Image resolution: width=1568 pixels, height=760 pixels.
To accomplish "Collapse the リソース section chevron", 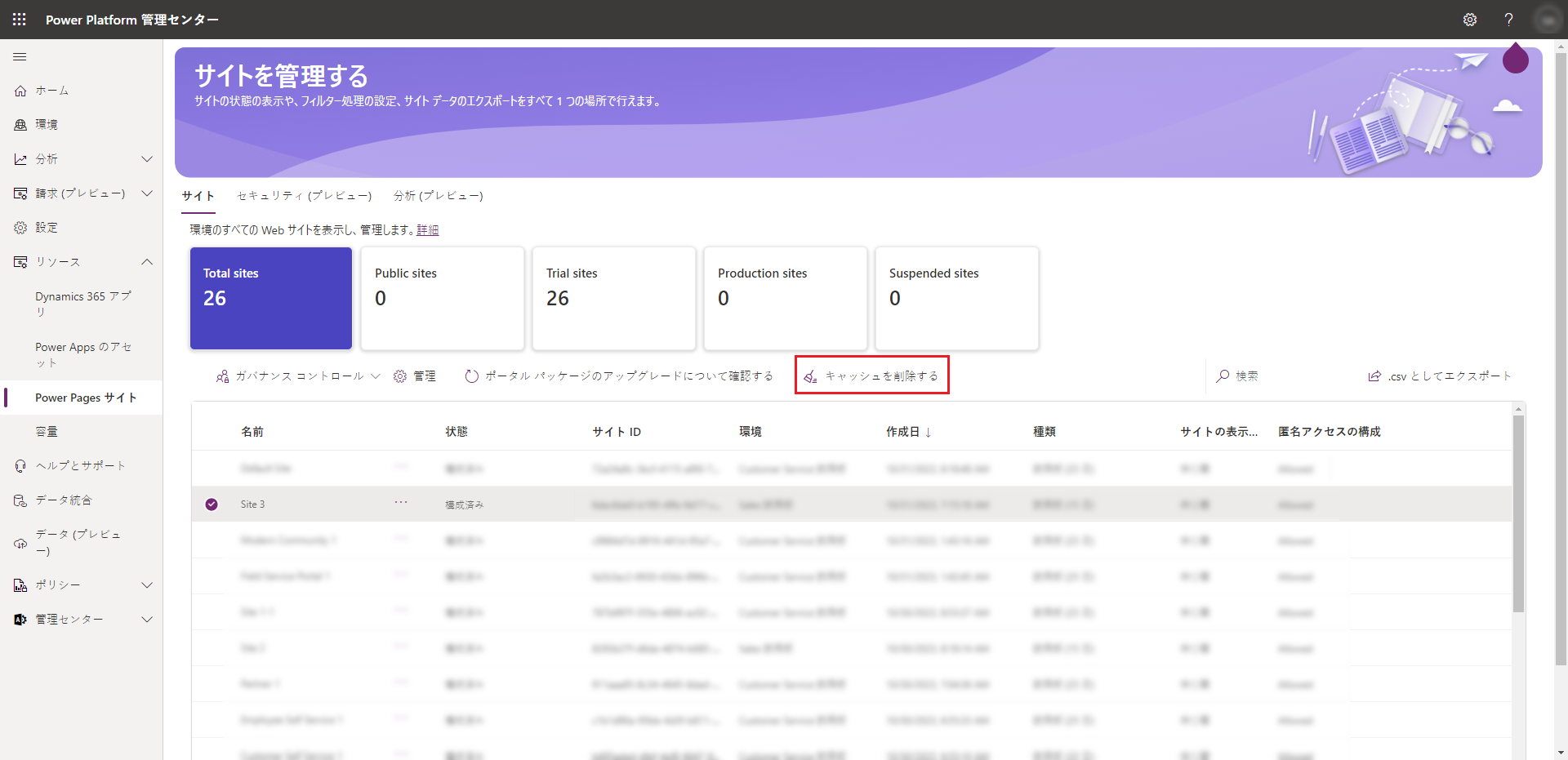I will point(147,262).
